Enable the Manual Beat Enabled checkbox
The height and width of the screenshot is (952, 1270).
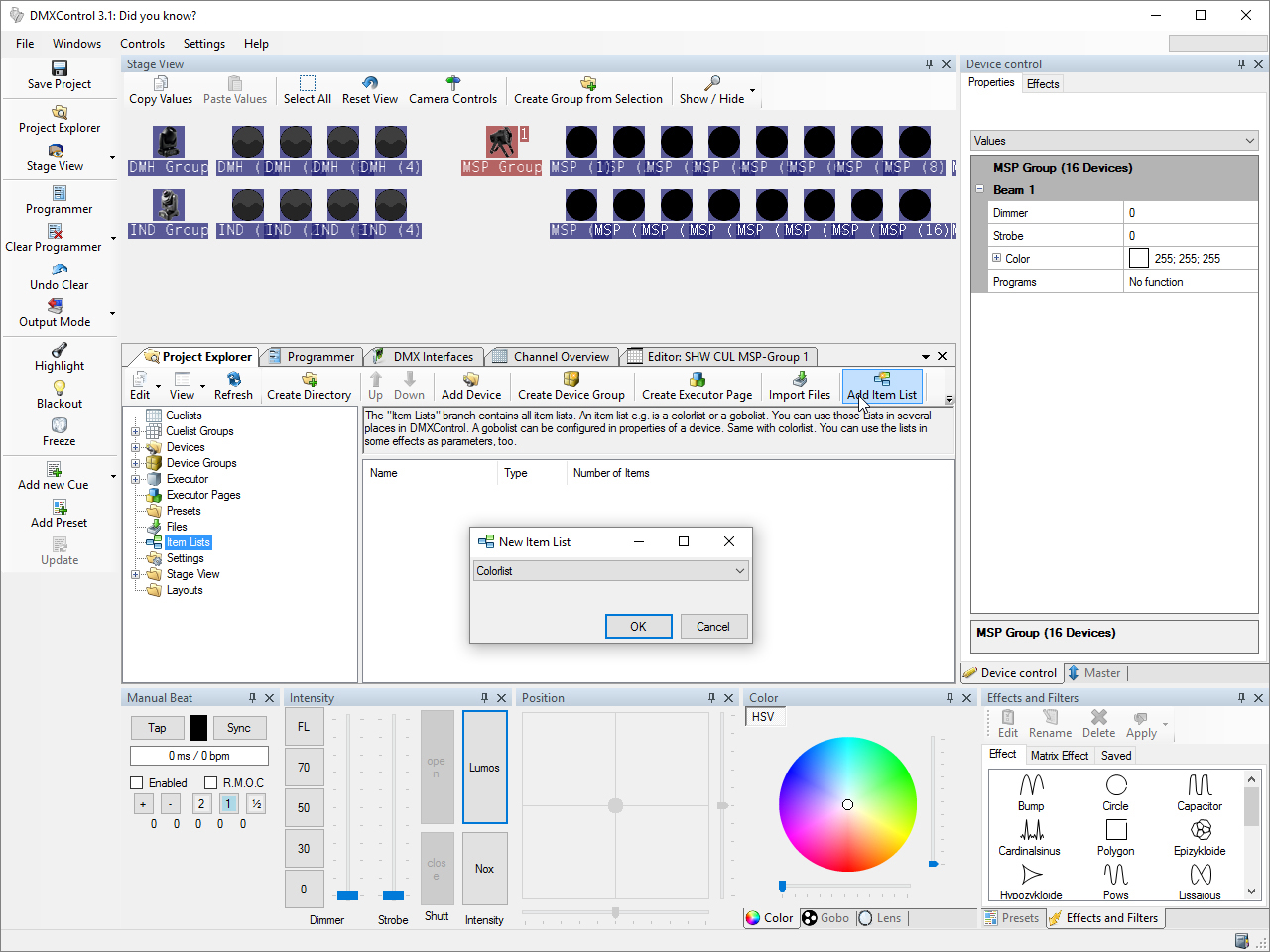(x=137, y=783)
